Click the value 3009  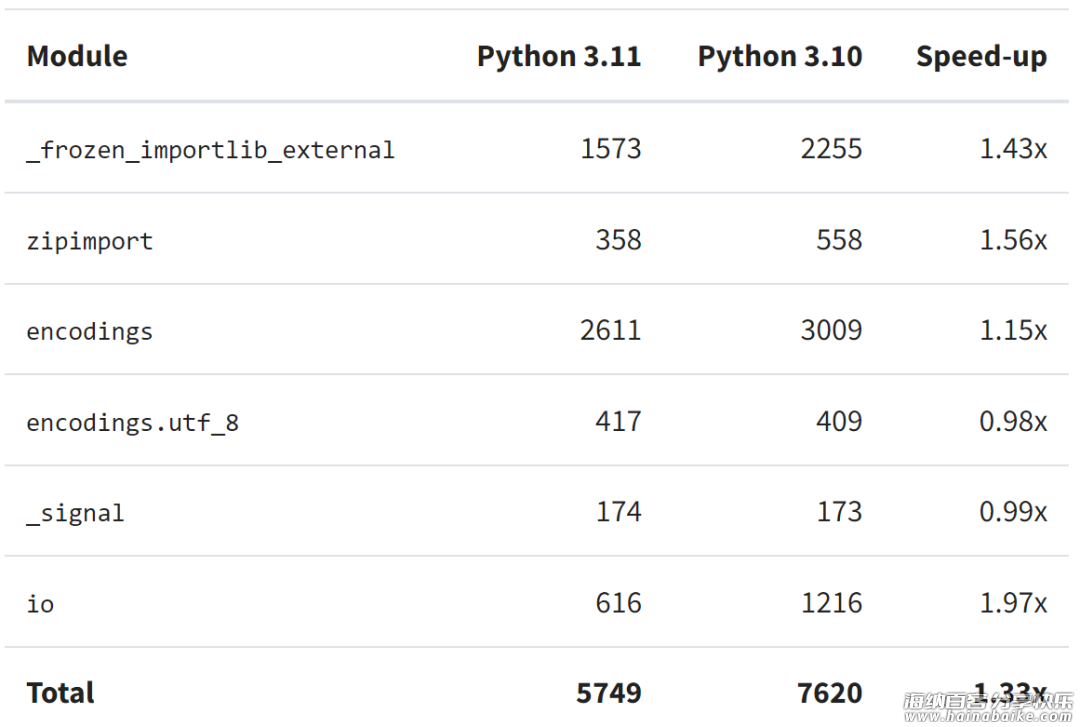pos(831,330)
